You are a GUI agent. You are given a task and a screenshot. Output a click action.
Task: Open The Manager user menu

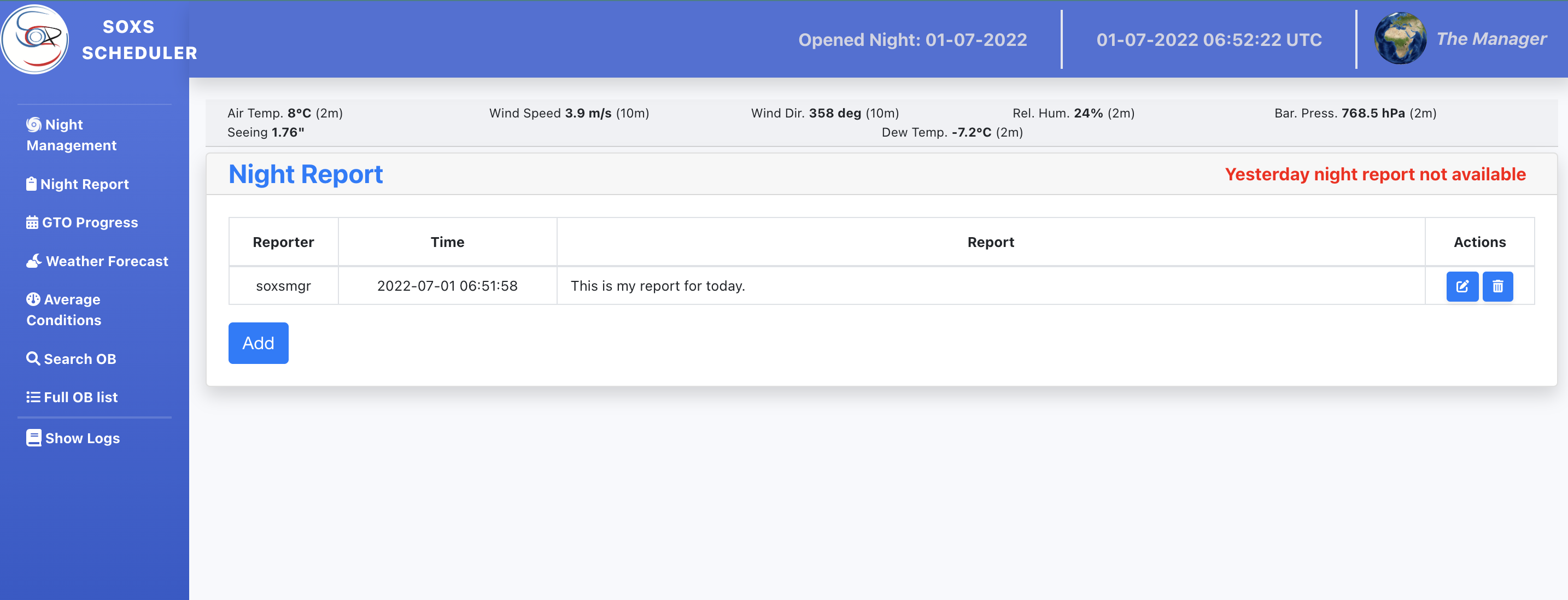pyautogui.click(x=1491, y=39)
